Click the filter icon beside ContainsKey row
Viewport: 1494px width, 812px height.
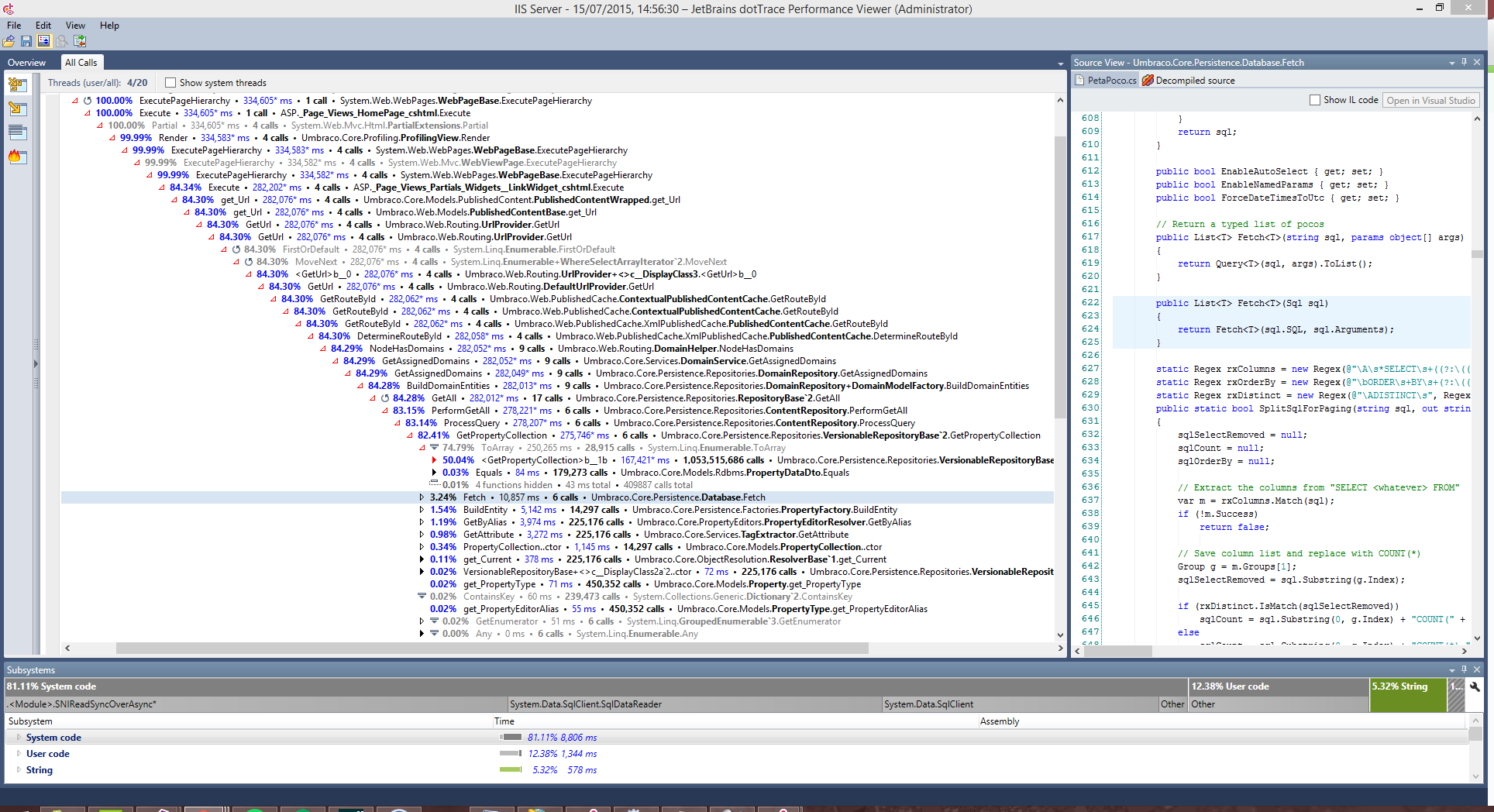click(x=422, y=597)
